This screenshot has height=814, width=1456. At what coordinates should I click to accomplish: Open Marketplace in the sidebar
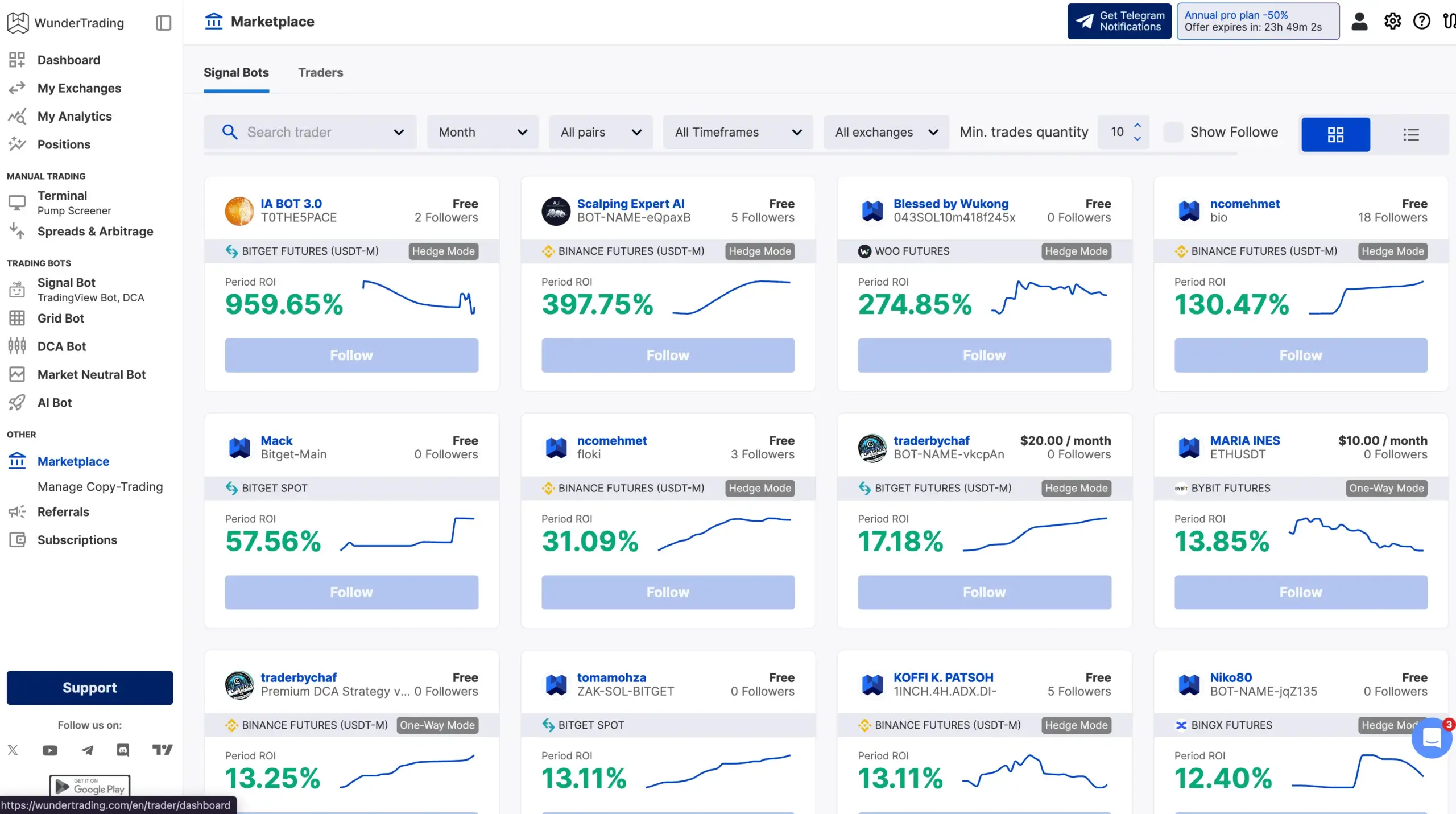pos(73,461)
